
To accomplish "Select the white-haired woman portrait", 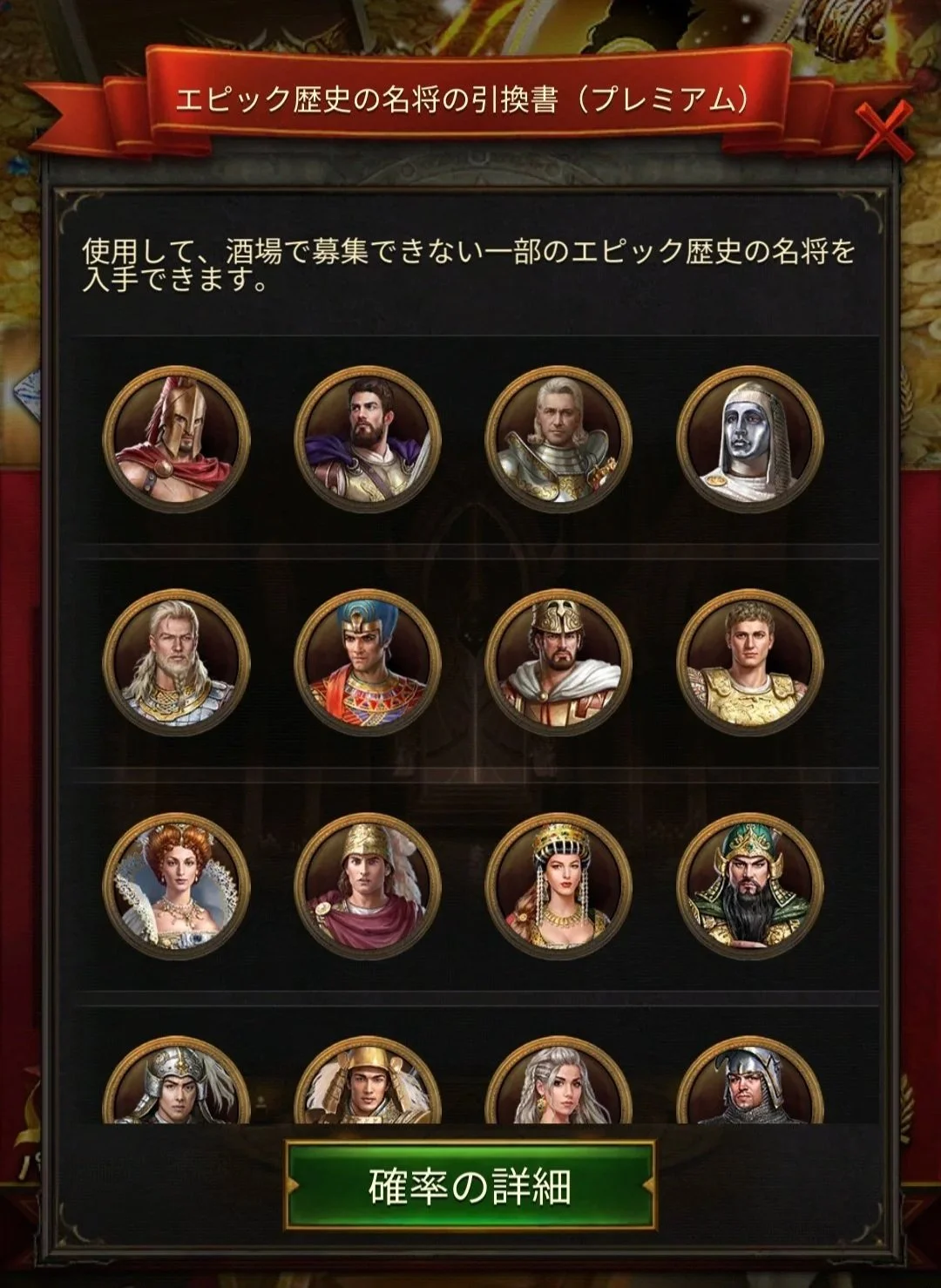I will (559, 1081).
